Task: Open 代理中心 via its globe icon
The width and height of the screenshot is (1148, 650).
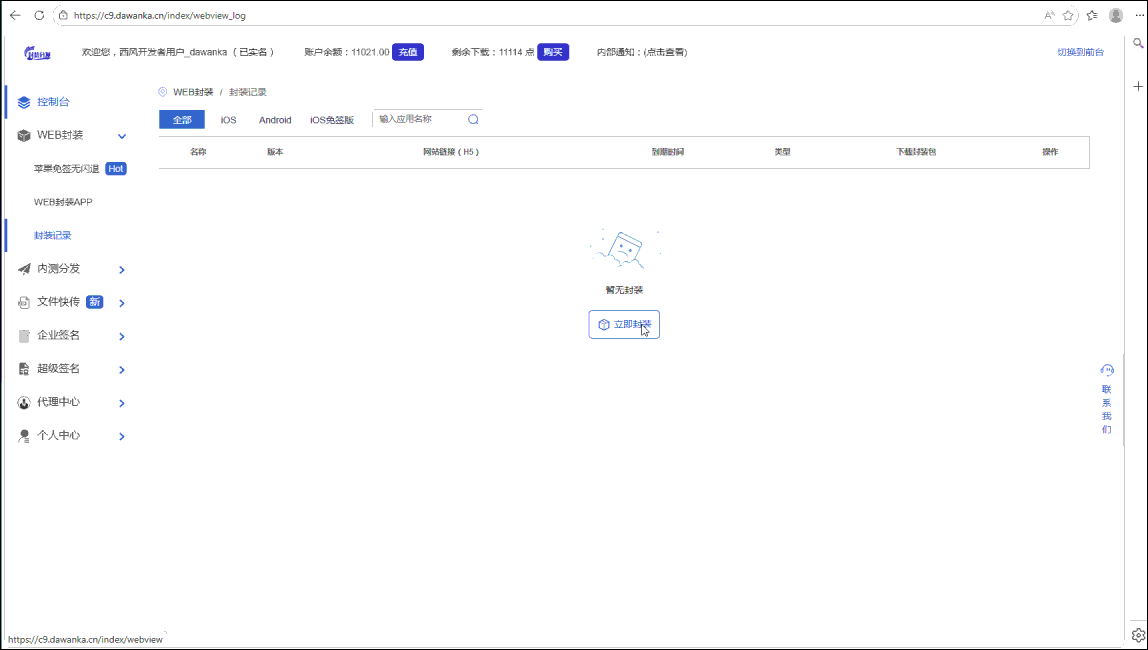Action: tap(22, 401)
